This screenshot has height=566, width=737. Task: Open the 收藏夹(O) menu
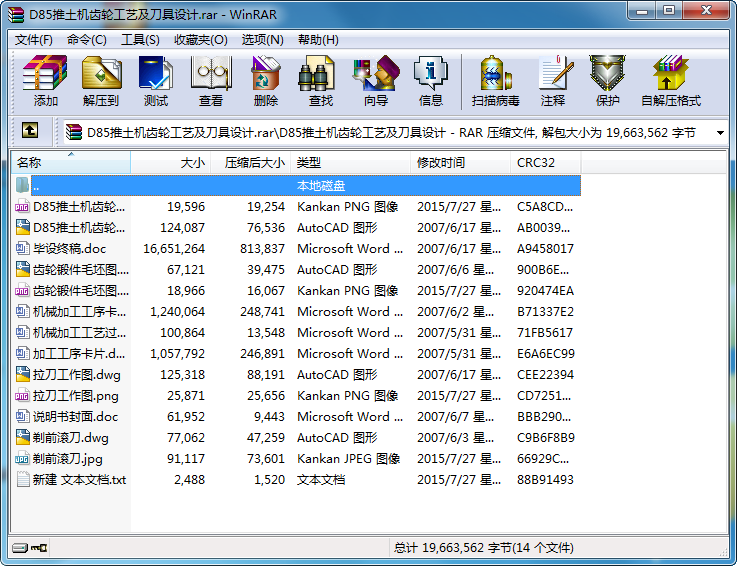tap(201, 39)
